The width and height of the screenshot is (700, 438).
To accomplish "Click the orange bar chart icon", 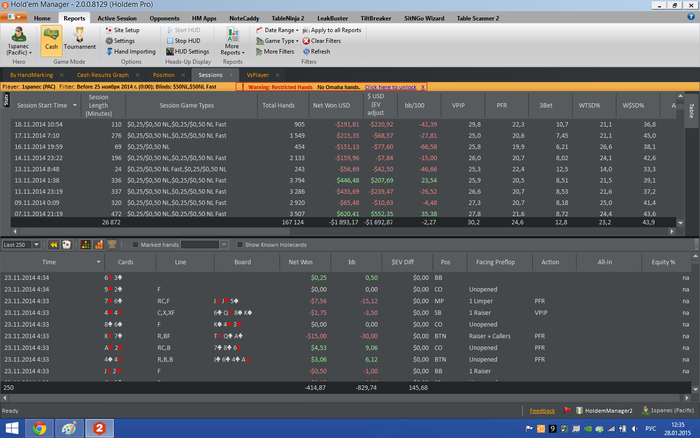I will point(99,245).
